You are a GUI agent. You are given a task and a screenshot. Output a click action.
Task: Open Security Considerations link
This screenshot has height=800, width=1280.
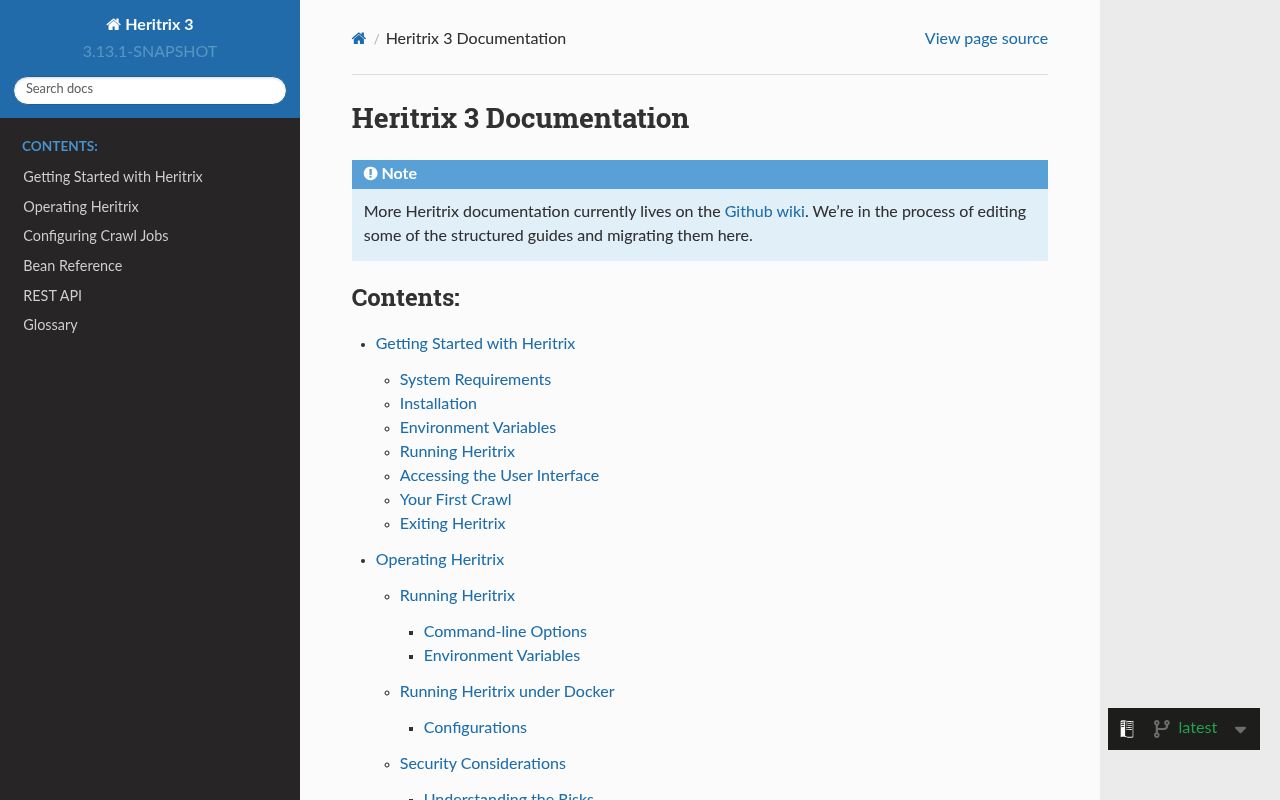click(483, 764)
